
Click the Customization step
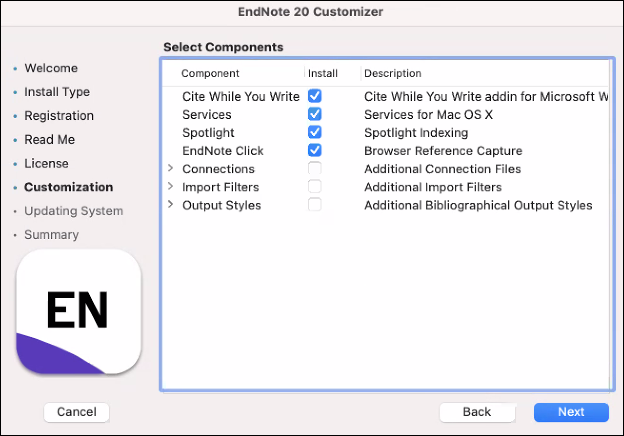pos(68,187)
